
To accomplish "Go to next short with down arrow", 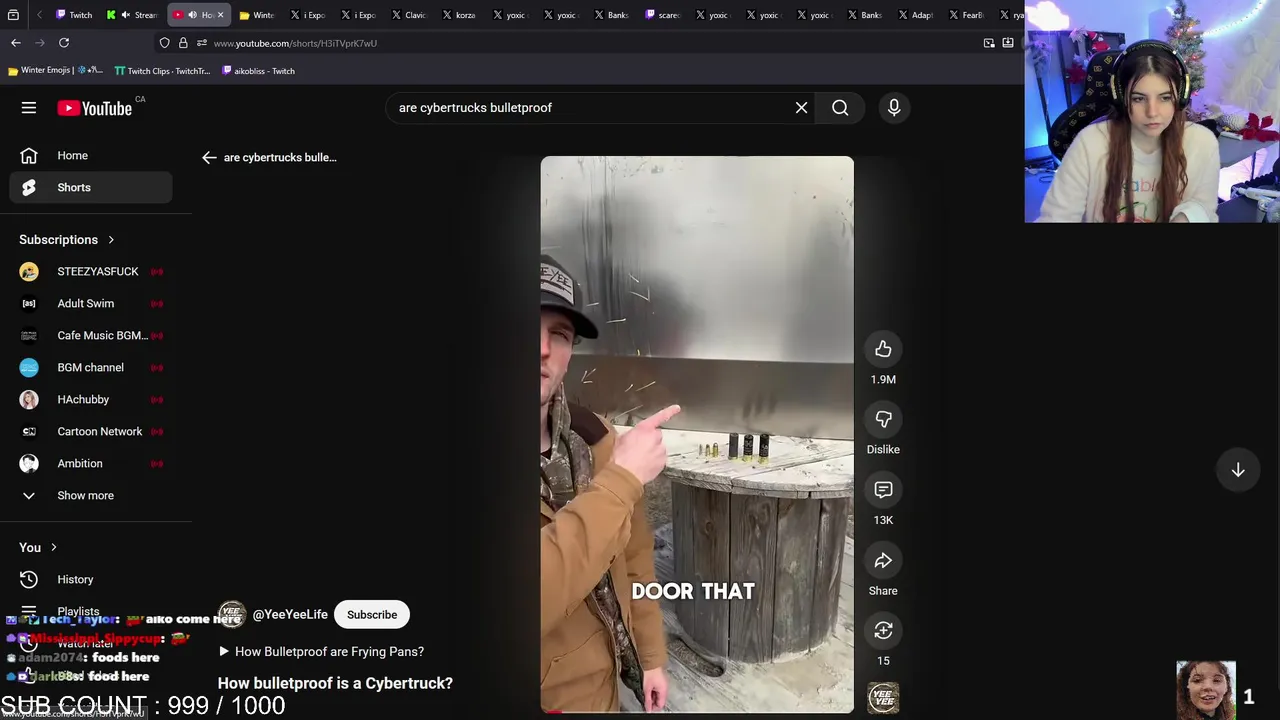I will [1238, 470].
